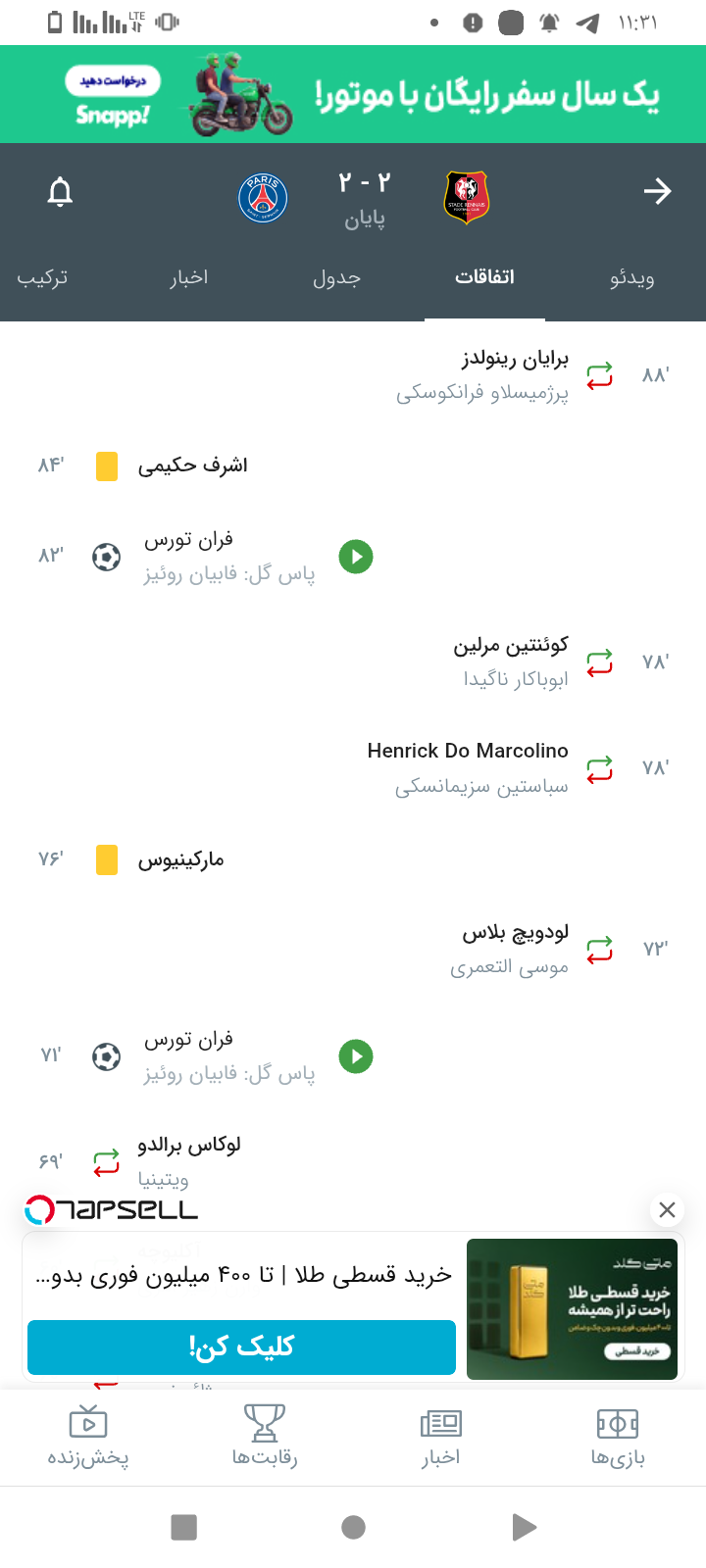
Task: Tap the football icon at 82'
Action: point(107,557)
